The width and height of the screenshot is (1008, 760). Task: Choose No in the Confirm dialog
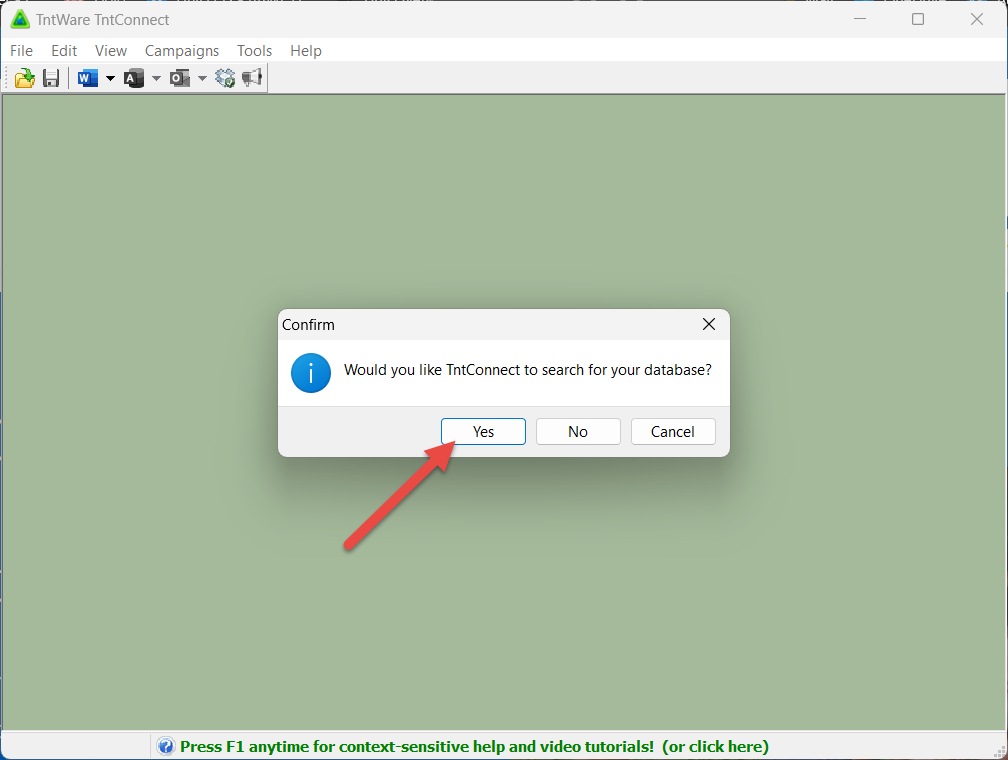(578, 431)
